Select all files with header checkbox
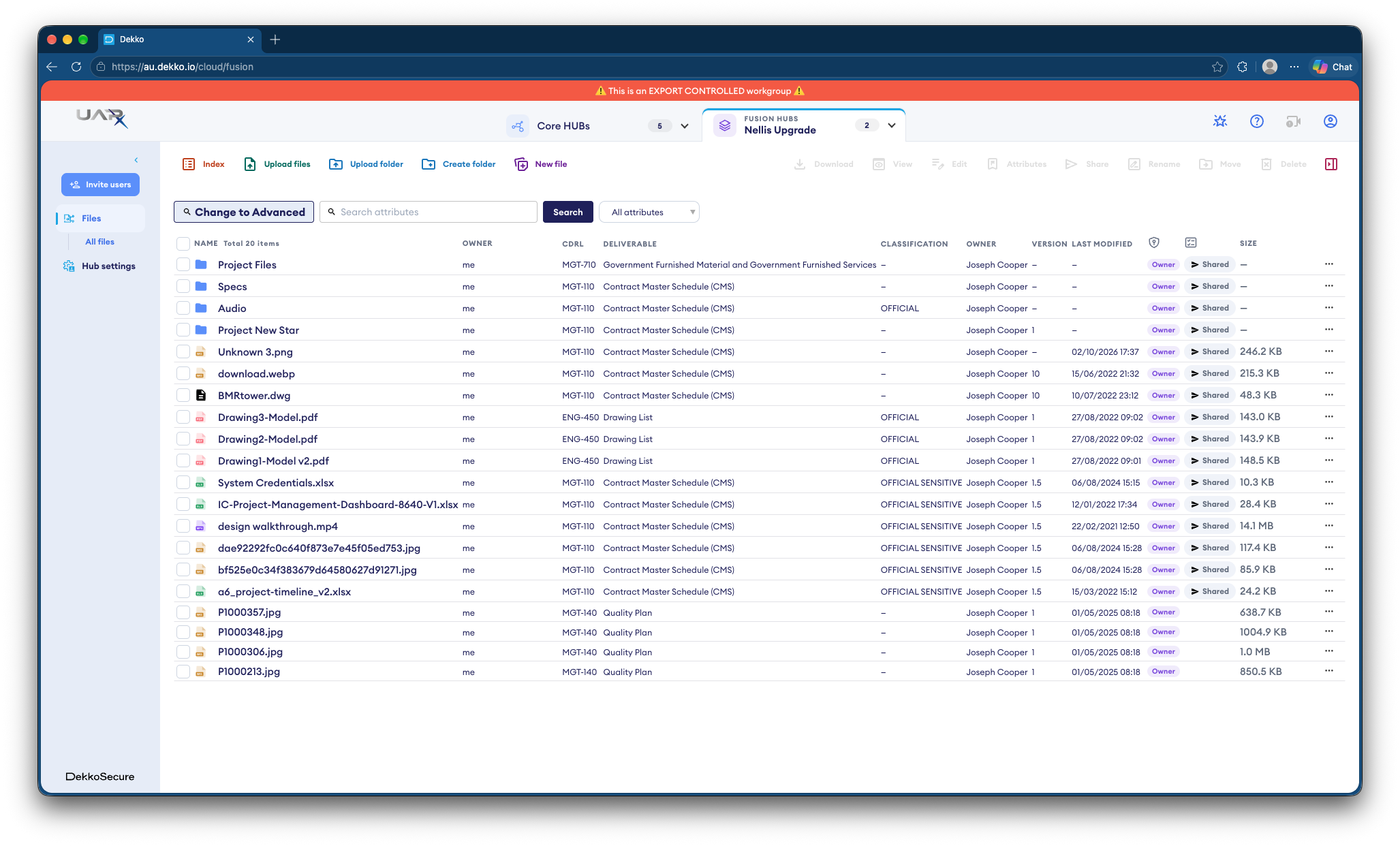 (x=183, y=243)
